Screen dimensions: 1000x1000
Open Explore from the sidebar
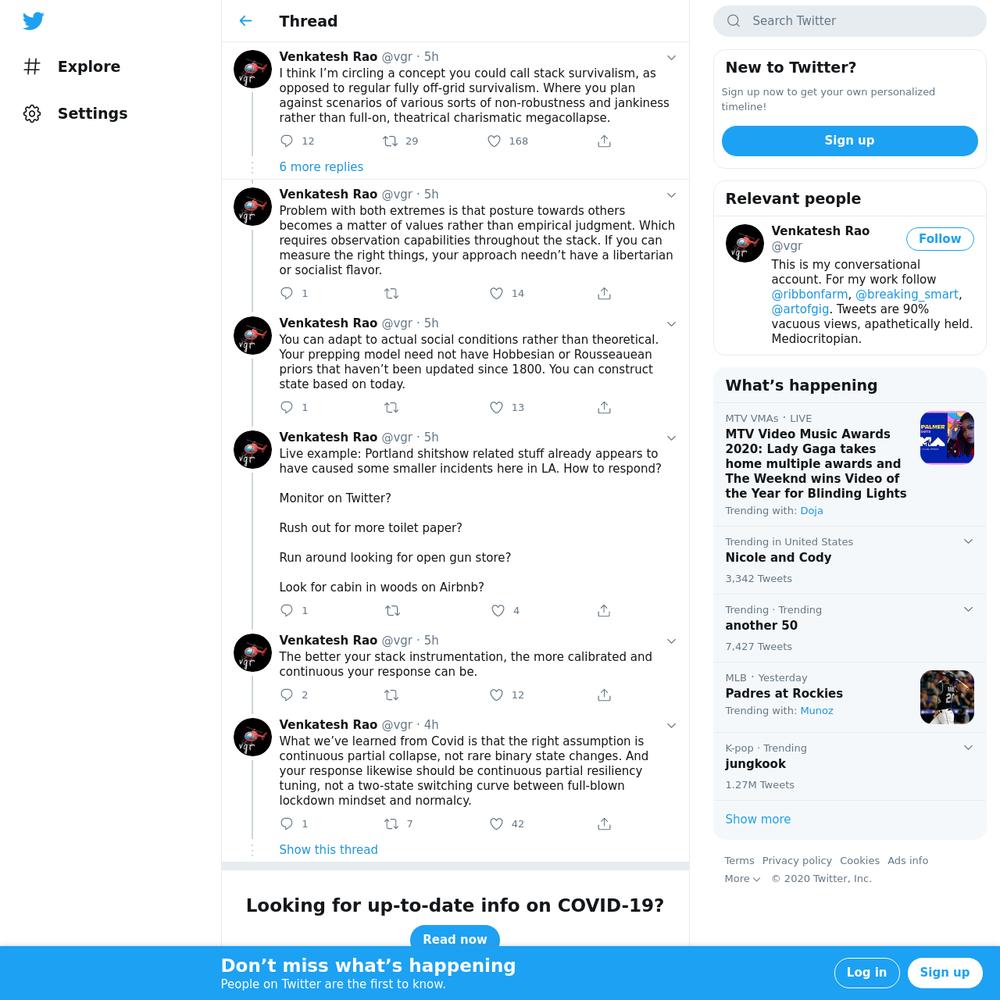pyautogui.click(x=89, y=66)
